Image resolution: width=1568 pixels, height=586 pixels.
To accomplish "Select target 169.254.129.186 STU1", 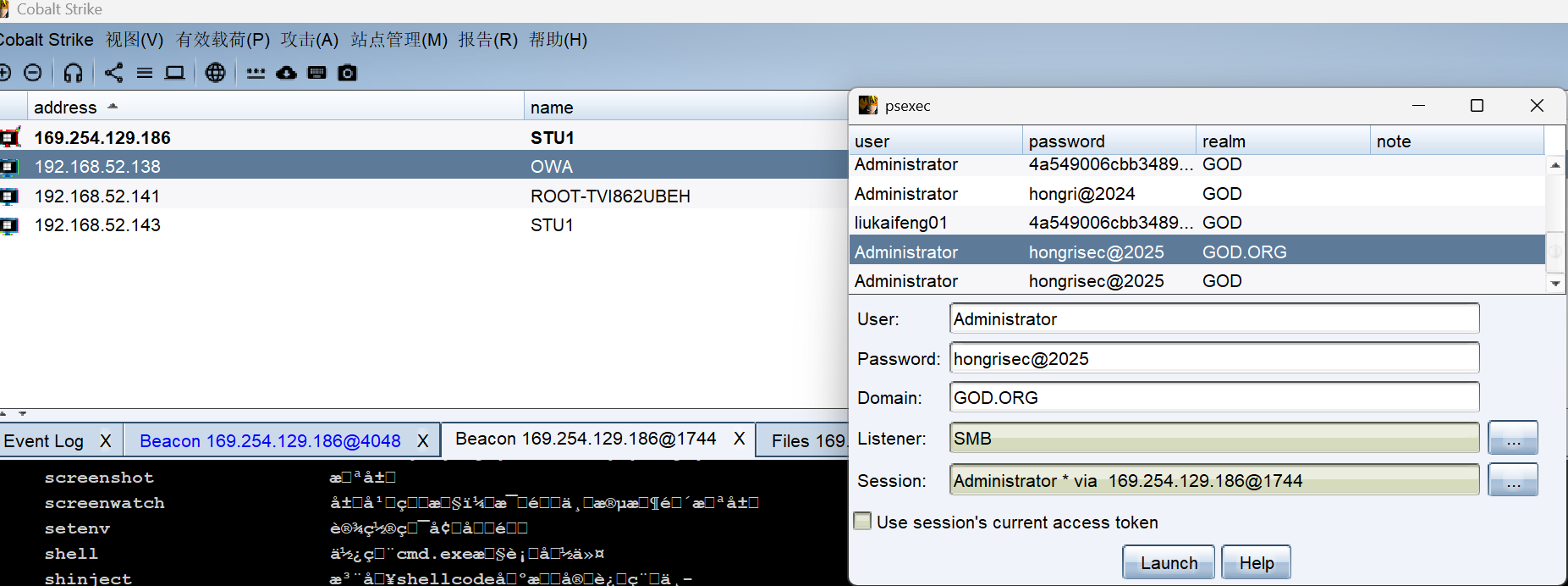I will tap(423, 137).
